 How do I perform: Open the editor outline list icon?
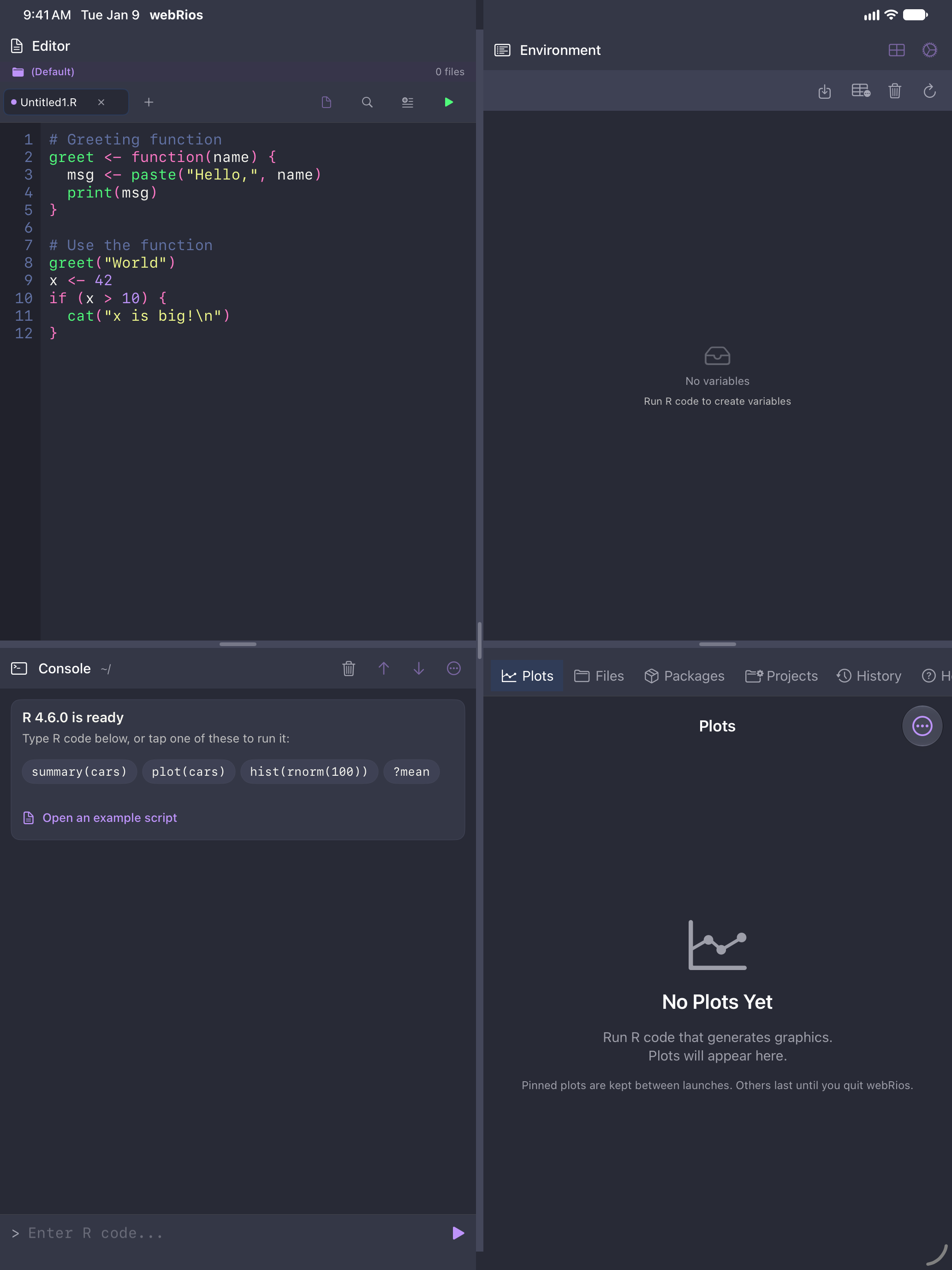click(x=407, y=102)
